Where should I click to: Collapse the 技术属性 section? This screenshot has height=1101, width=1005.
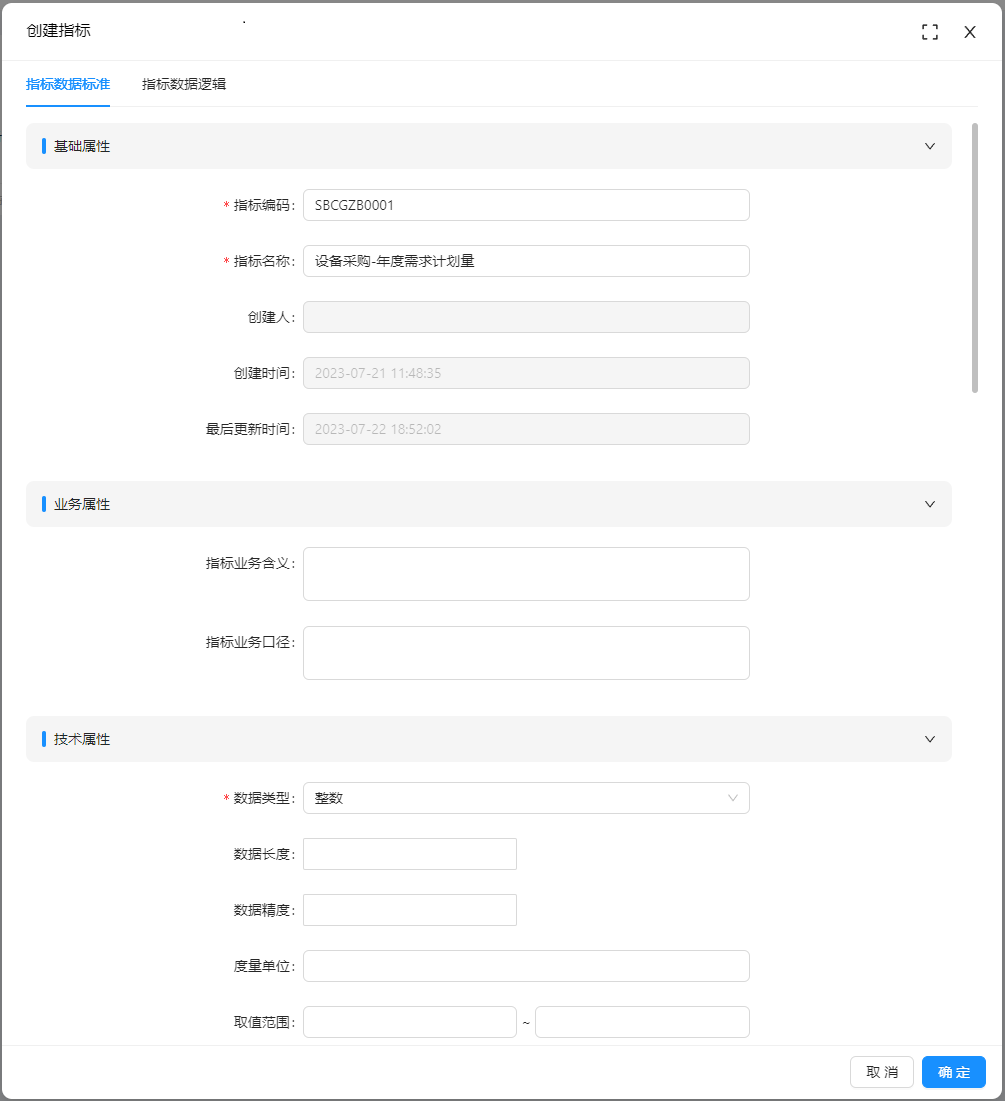tap(929, 739)
